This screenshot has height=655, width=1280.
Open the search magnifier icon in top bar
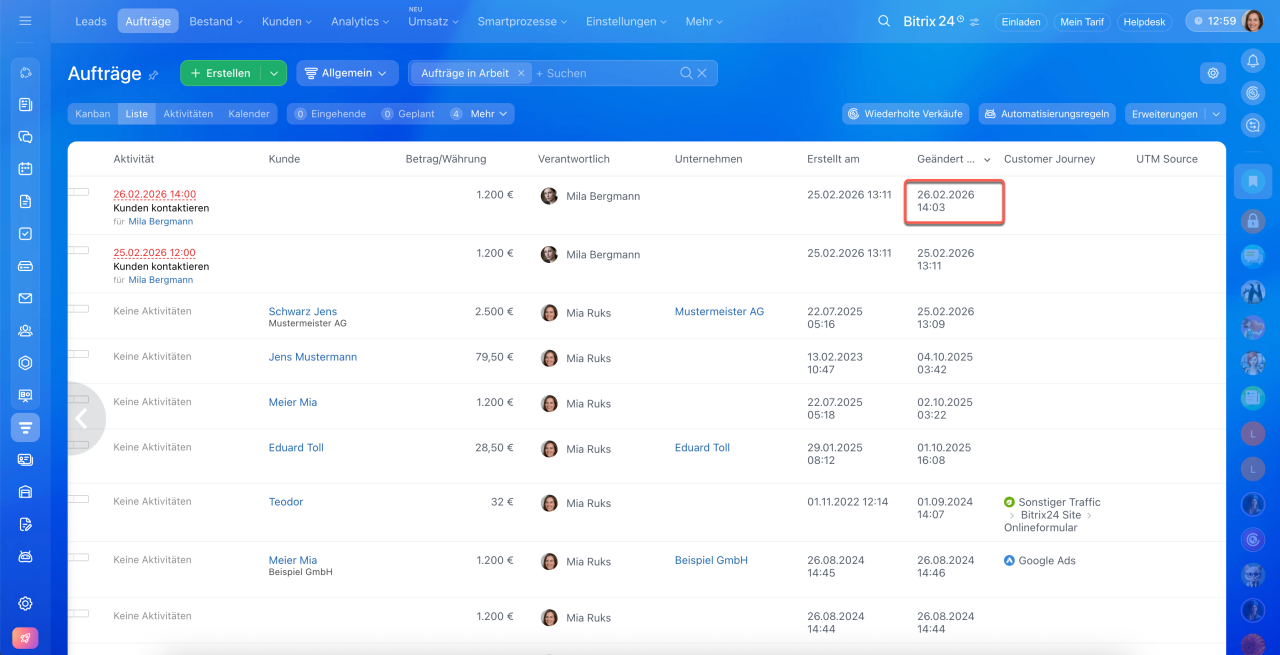pyautogui.click(x=883, y=21)
